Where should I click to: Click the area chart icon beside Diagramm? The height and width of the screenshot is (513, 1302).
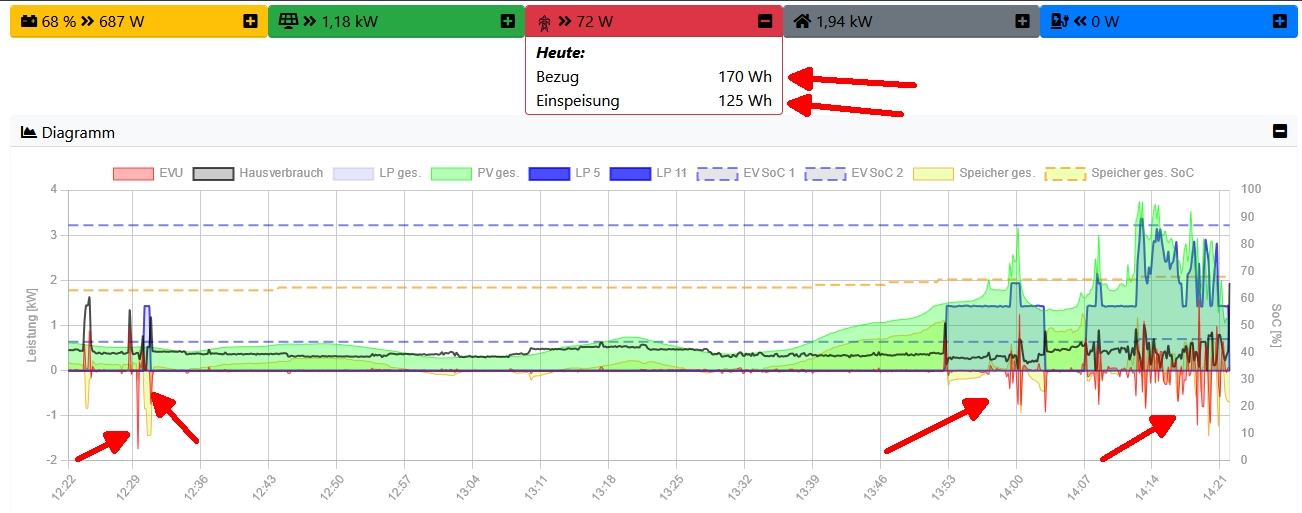click(29, 132)
